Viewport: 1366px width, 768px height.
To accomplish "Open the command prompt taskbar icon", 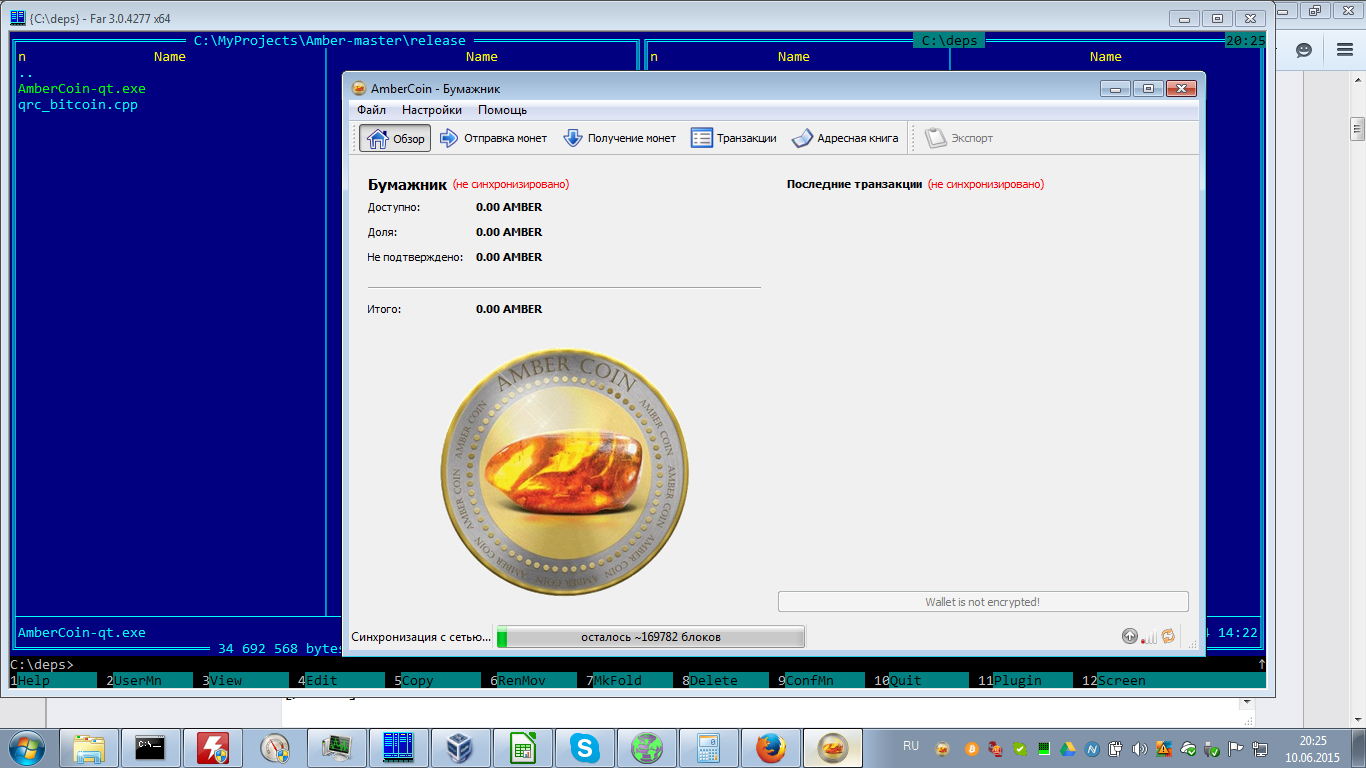I will click(x=151, y=747).
